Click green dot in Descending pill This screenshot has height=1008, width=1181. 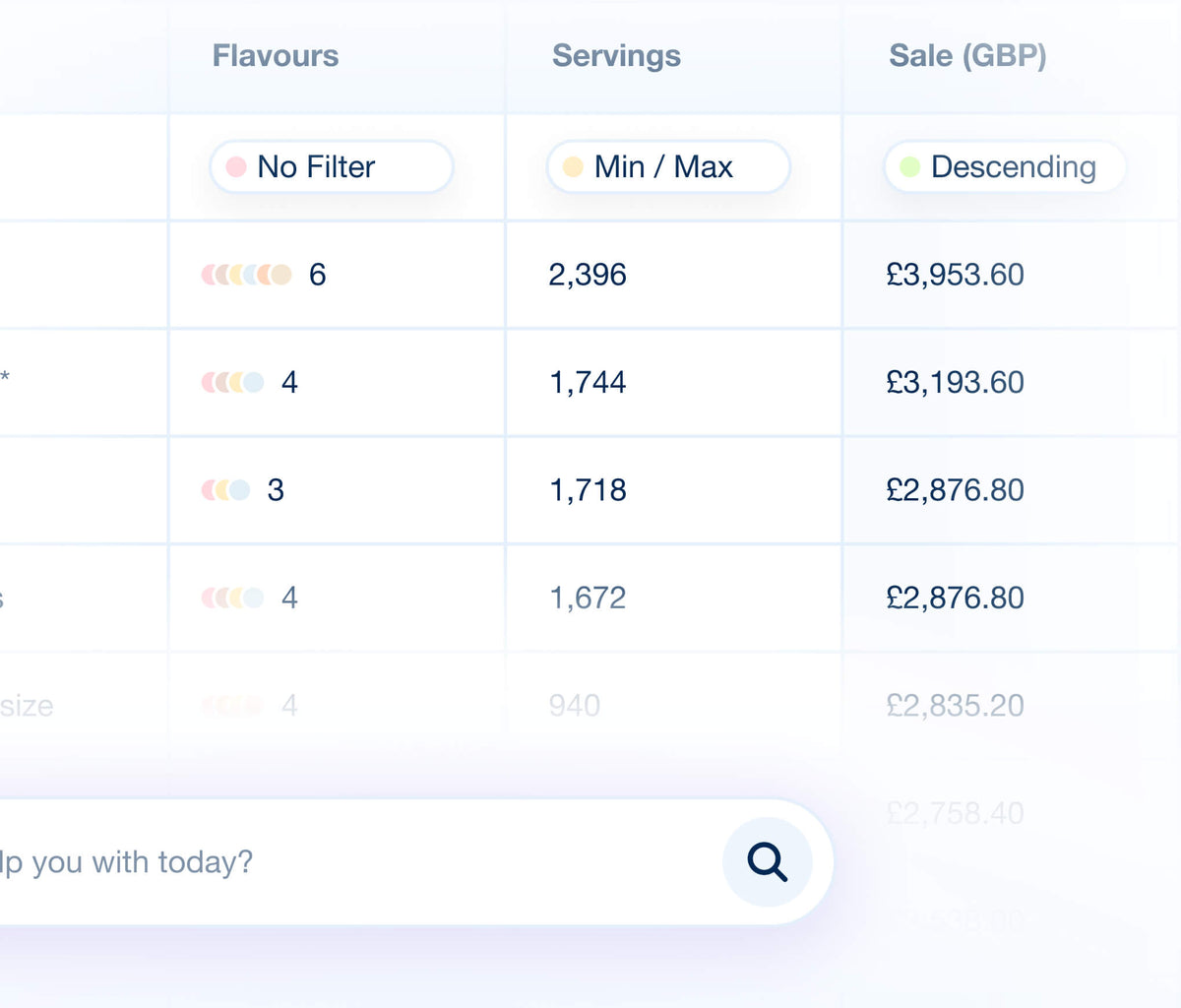910,166
